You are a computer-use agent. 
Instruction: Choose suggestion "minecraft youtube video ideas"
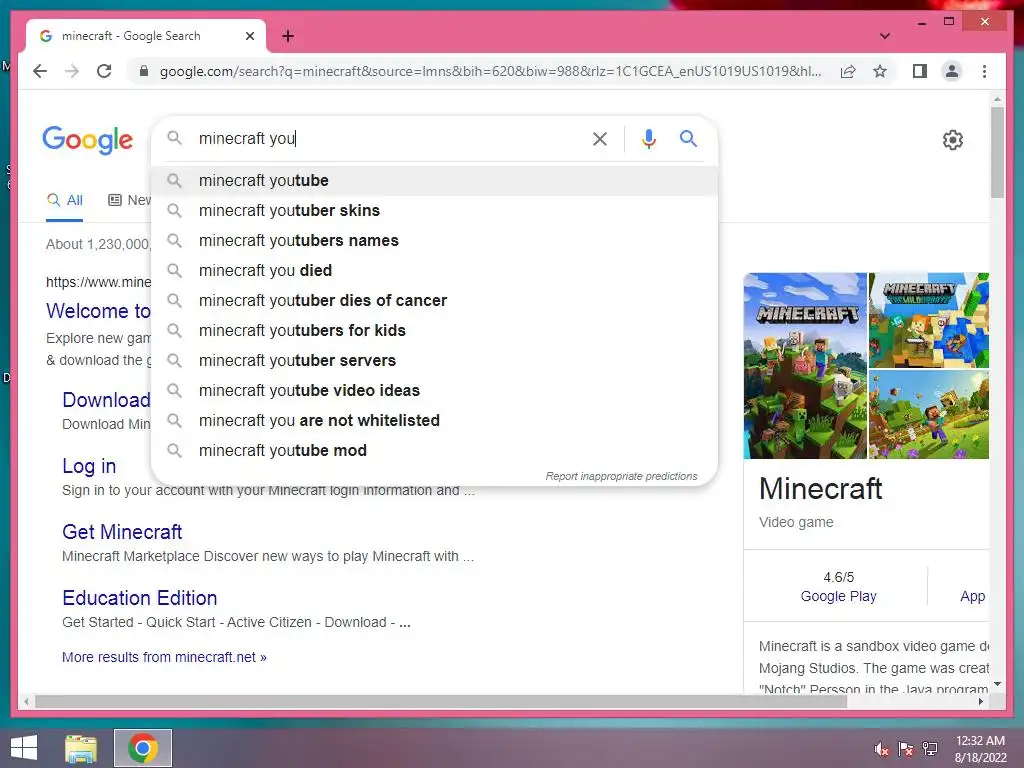(434, 391)
